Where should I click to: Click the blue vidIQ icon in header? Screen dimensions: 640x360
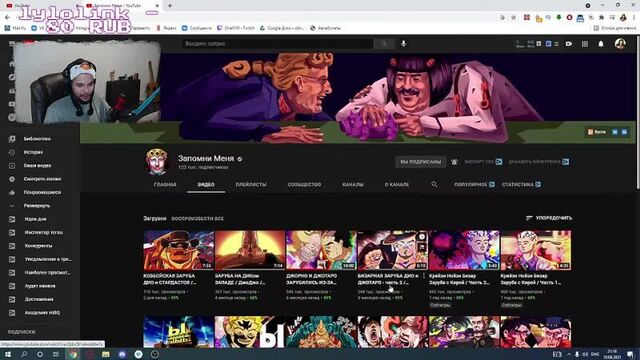pos(548,44)
